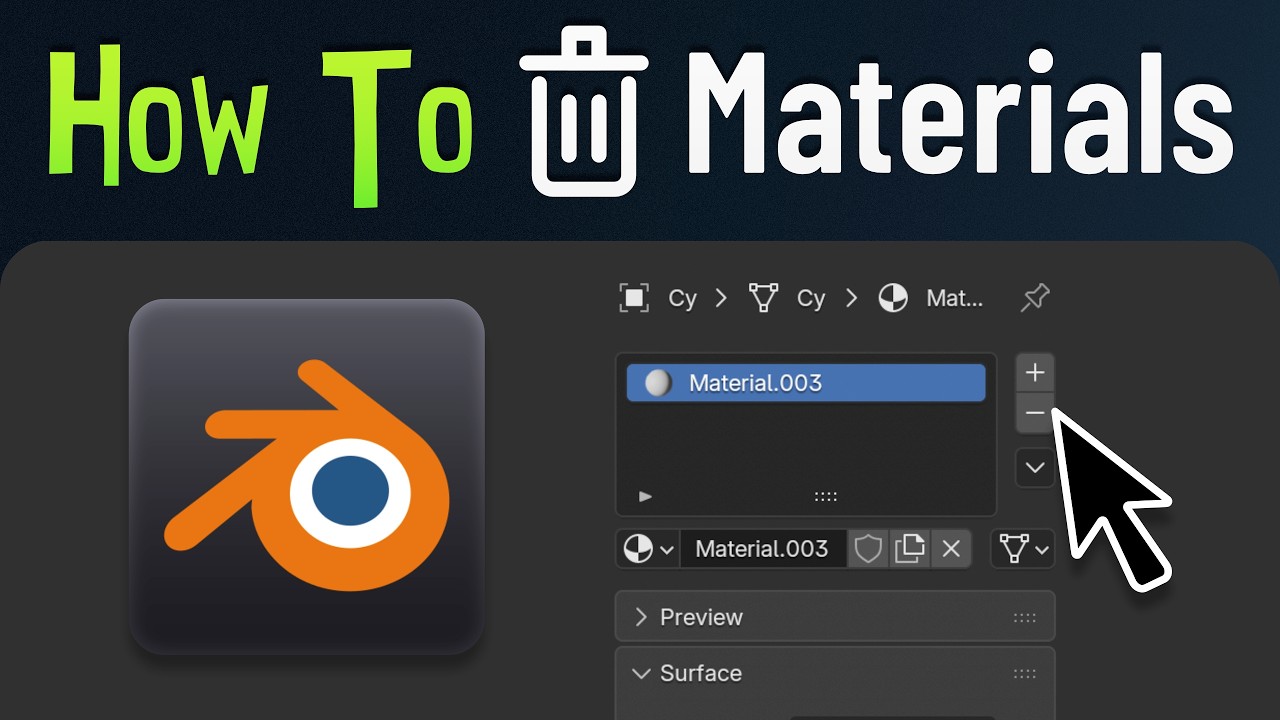This screenshot has width=1280, height=720.
Task: Click the Blender logo tile
Action: click(307, 476)
